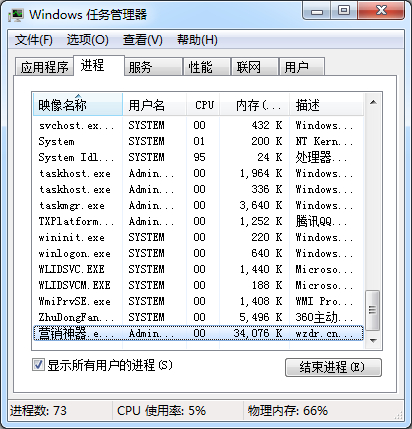Show the 用户 tab

302,67
